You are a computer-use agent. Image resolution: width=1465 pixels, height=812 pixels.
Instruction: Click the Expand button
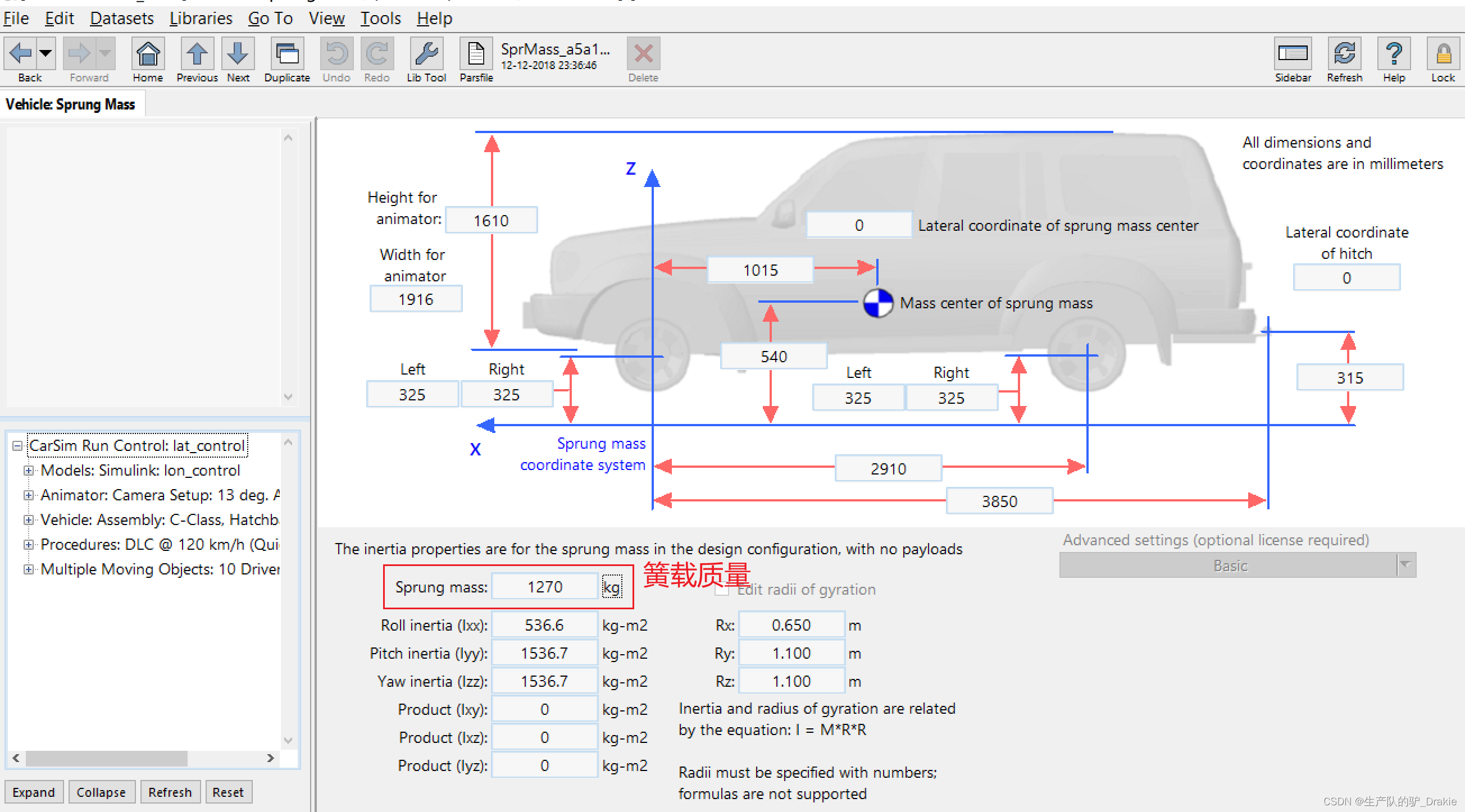click(34, 792)
